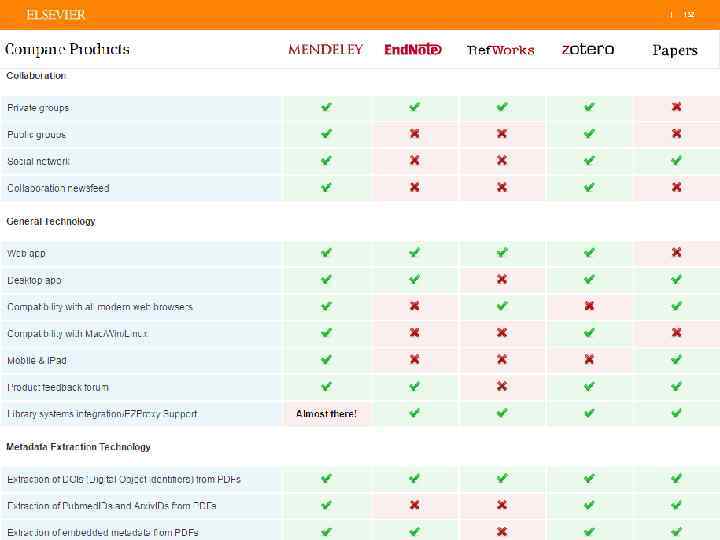Click Papers cross for Mac/Win/Linux compatibility
The image size is (720, 540).
(676, 332)
